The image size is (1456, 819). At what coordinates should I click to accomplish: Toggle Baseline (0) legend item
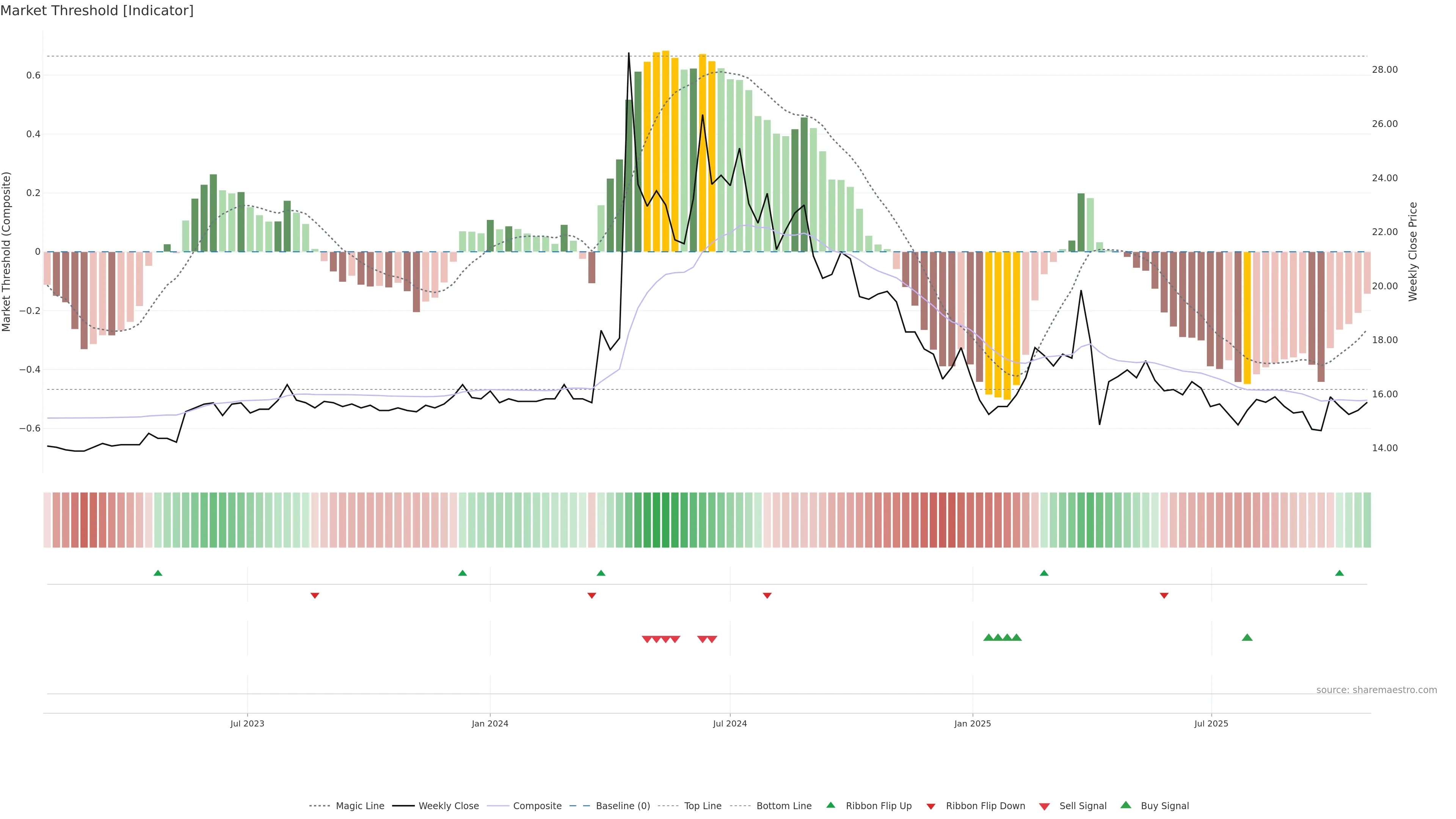tap(623, 806)
